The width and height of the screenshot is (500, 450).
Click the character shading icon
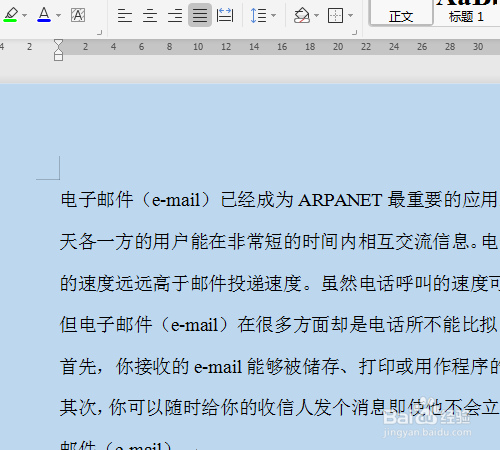point(78,15)
